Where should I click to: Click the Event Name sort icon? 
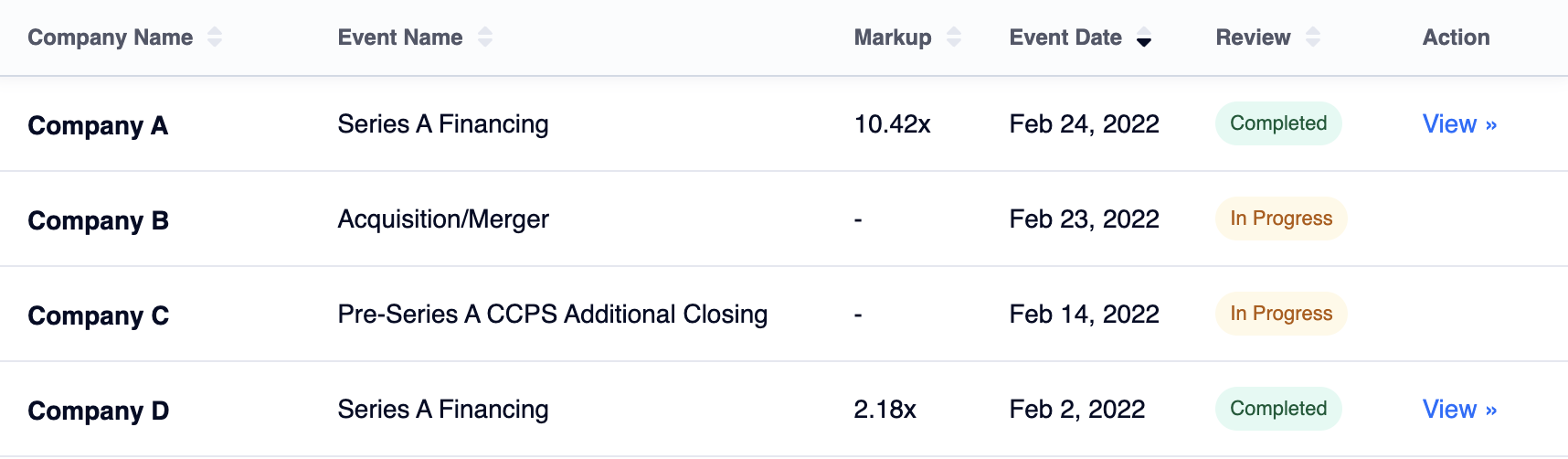(485, 37)
